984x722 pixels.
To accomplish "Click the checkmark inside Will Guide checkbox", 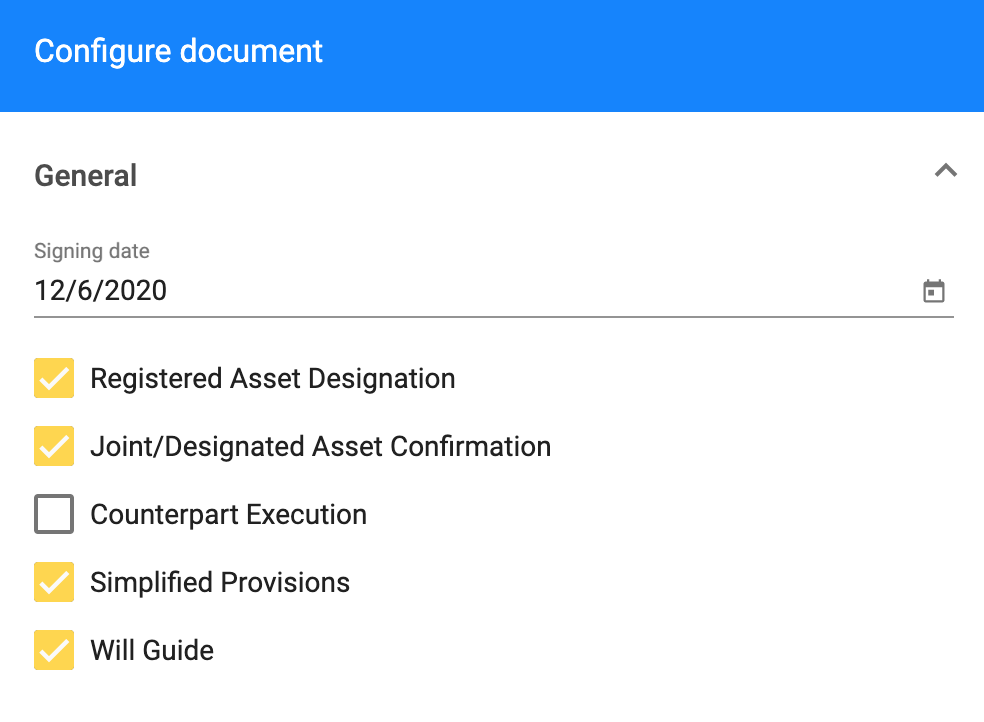I will tap(54, 650).
